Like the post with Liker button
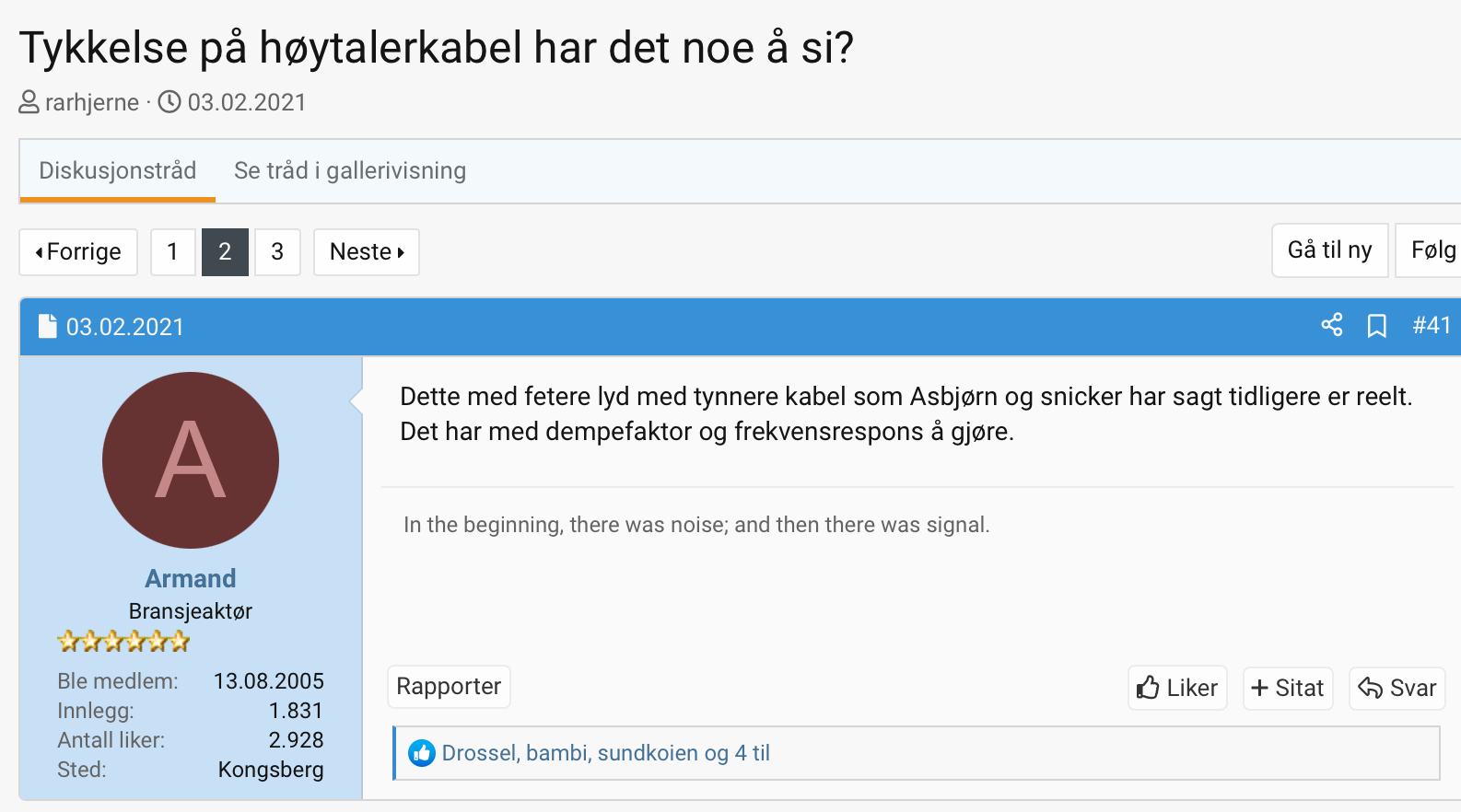Image resolution: width=1461 pixels, height=812 pixels. pos(1177,688)
